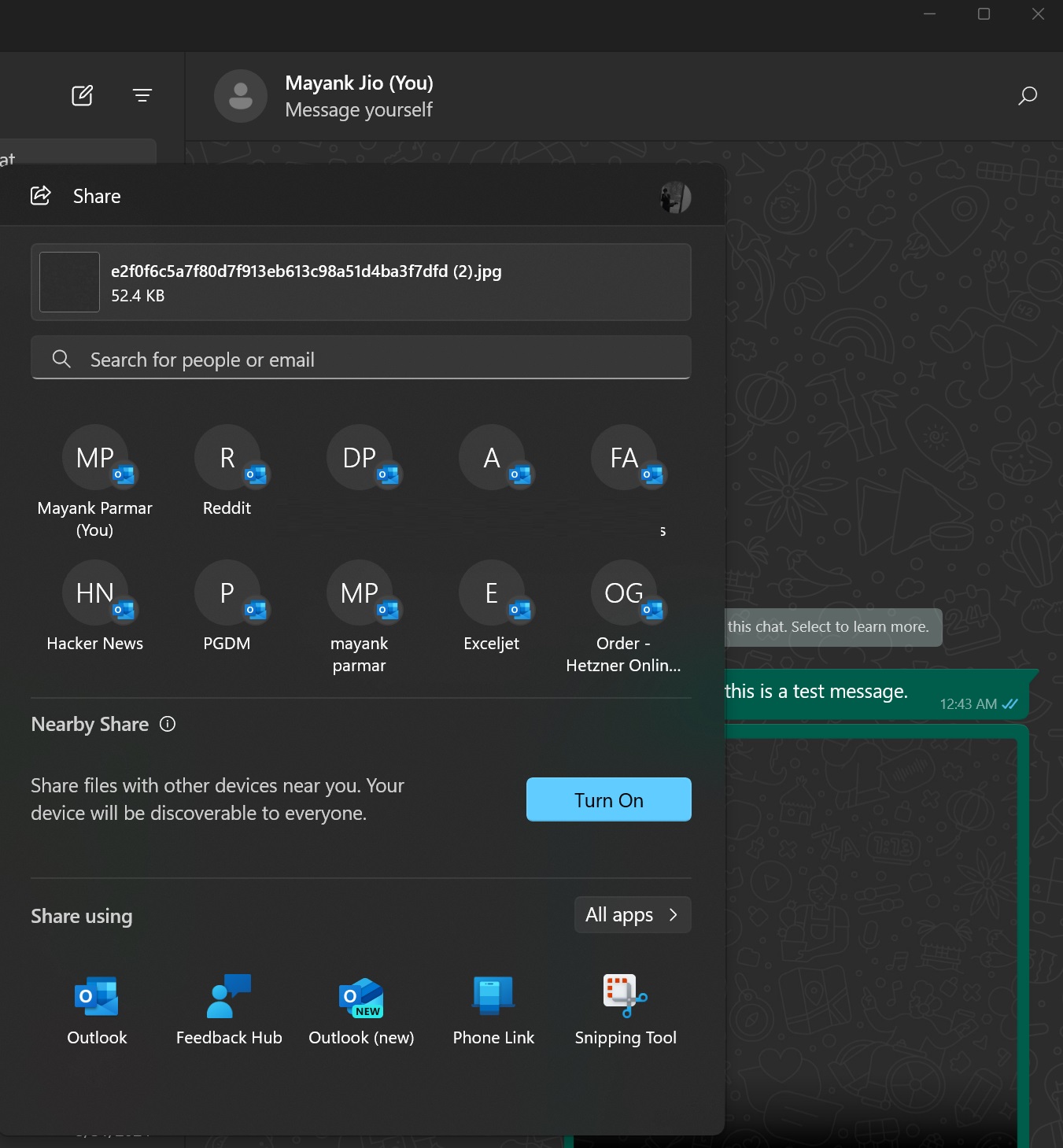Screen dimensions: 1063x1148
Task: Click the encryption notice to learn more
Action: [x=832, y=627]
